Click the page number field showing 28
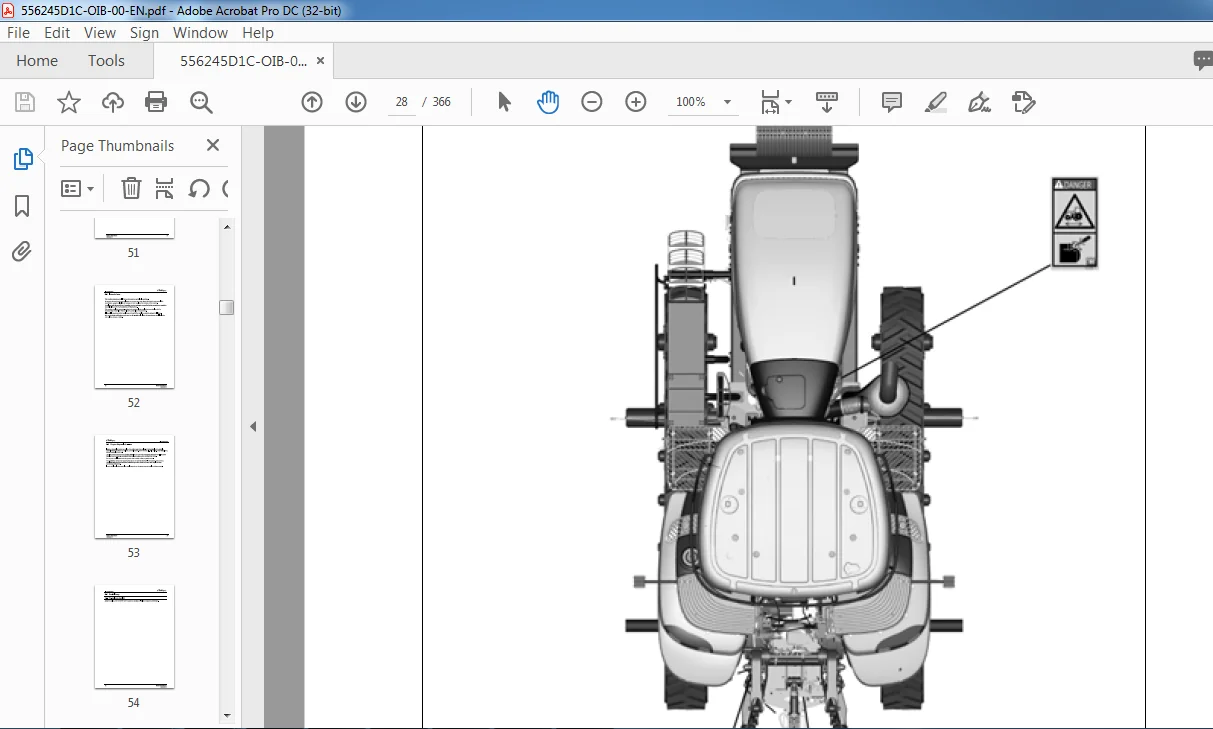Viewport: 1213px width, 729px height. tap(401, 102)
